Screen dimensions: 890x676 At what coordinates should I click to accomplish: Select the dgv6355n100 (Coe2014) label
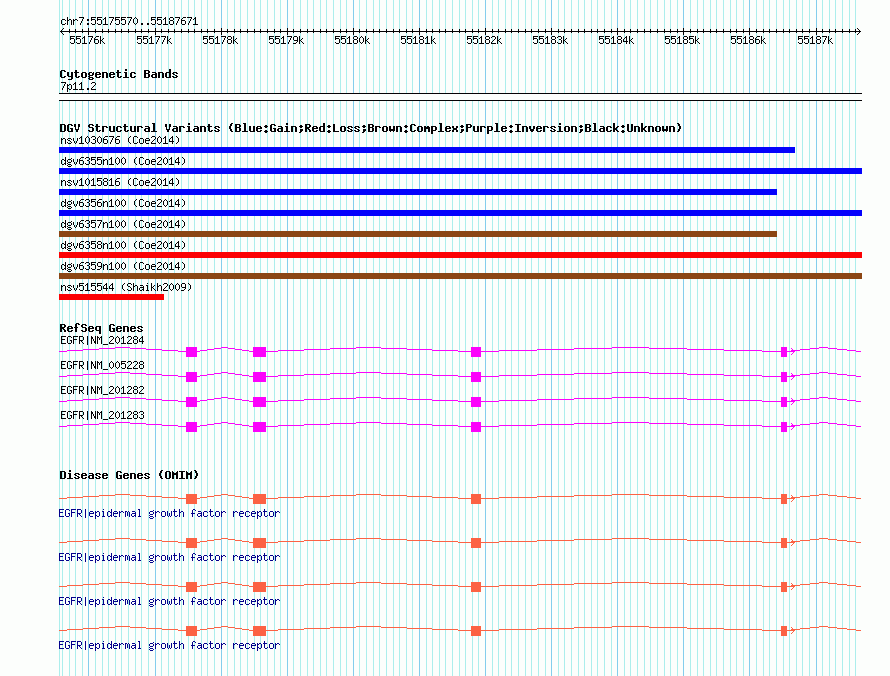(123, 161)
